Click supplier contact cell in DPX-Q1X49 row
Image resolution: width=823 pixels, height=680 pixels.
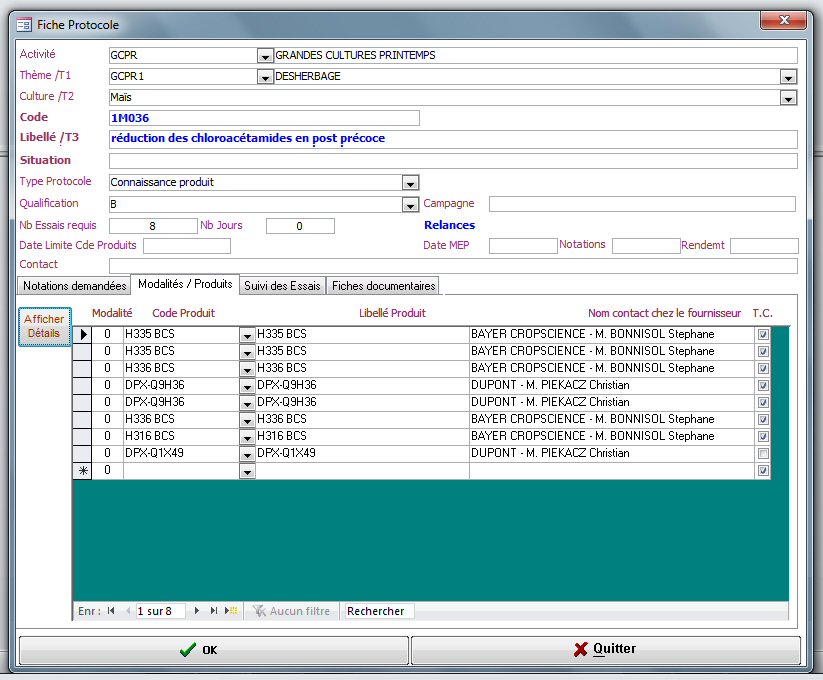612,453
